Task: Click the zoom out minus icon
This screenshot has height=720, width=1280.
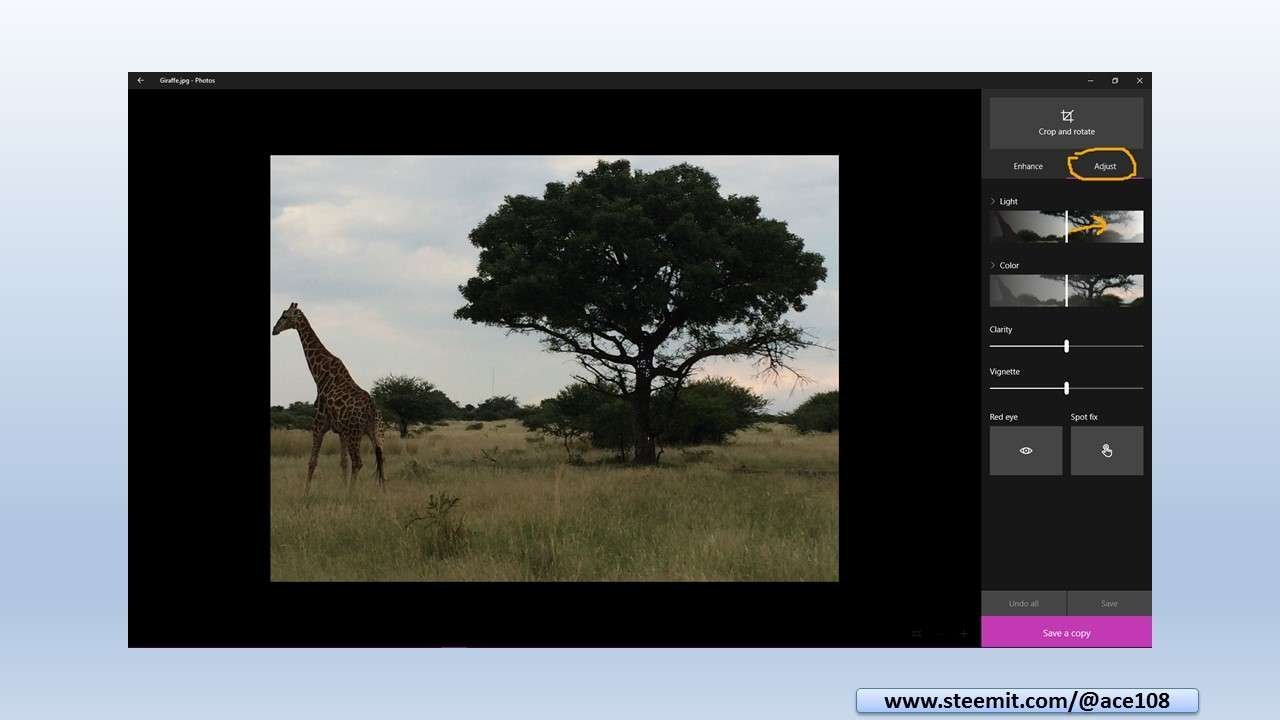Action: click(x=940, y=633)
